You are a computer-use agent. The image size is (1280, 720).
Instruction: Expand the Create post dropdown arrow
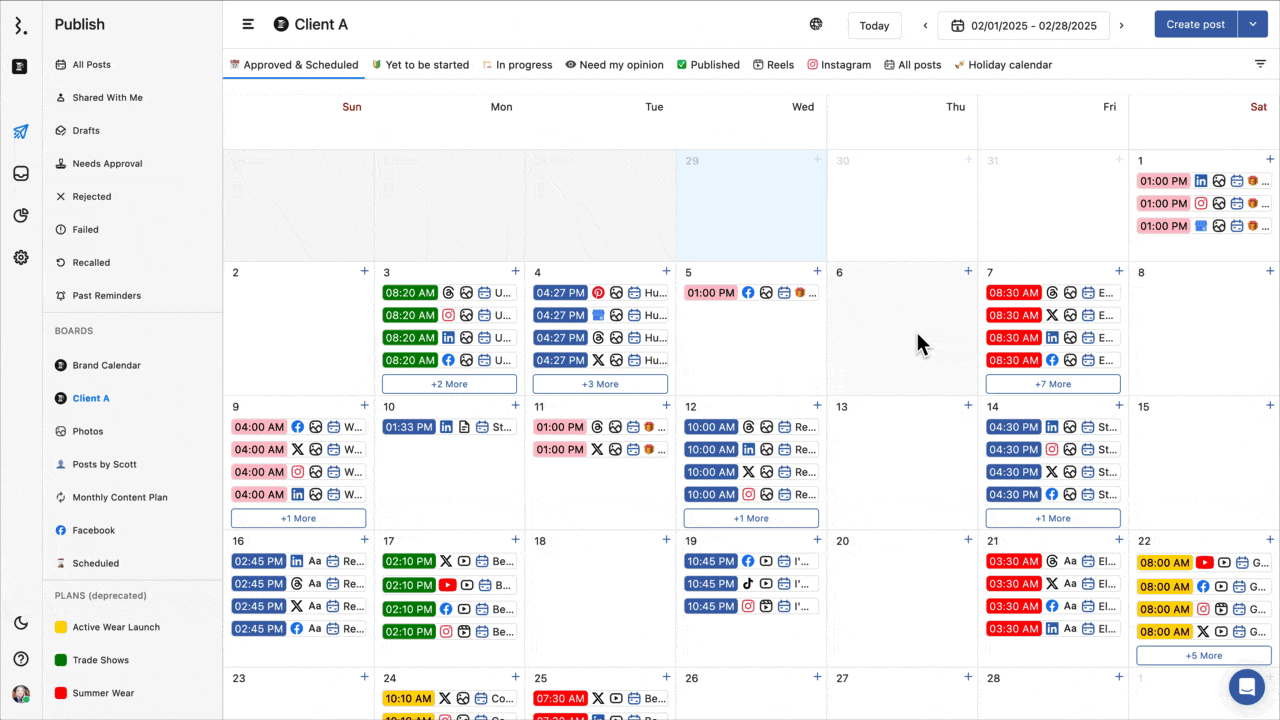click(x=1253, y=24)
